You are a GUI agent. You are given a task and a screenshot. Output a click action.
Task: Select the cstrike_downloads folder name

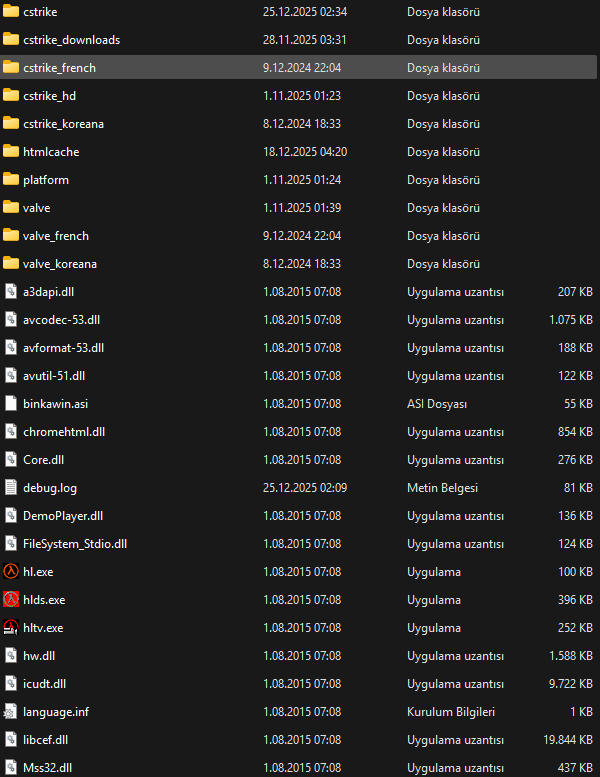tap(71, 40)
